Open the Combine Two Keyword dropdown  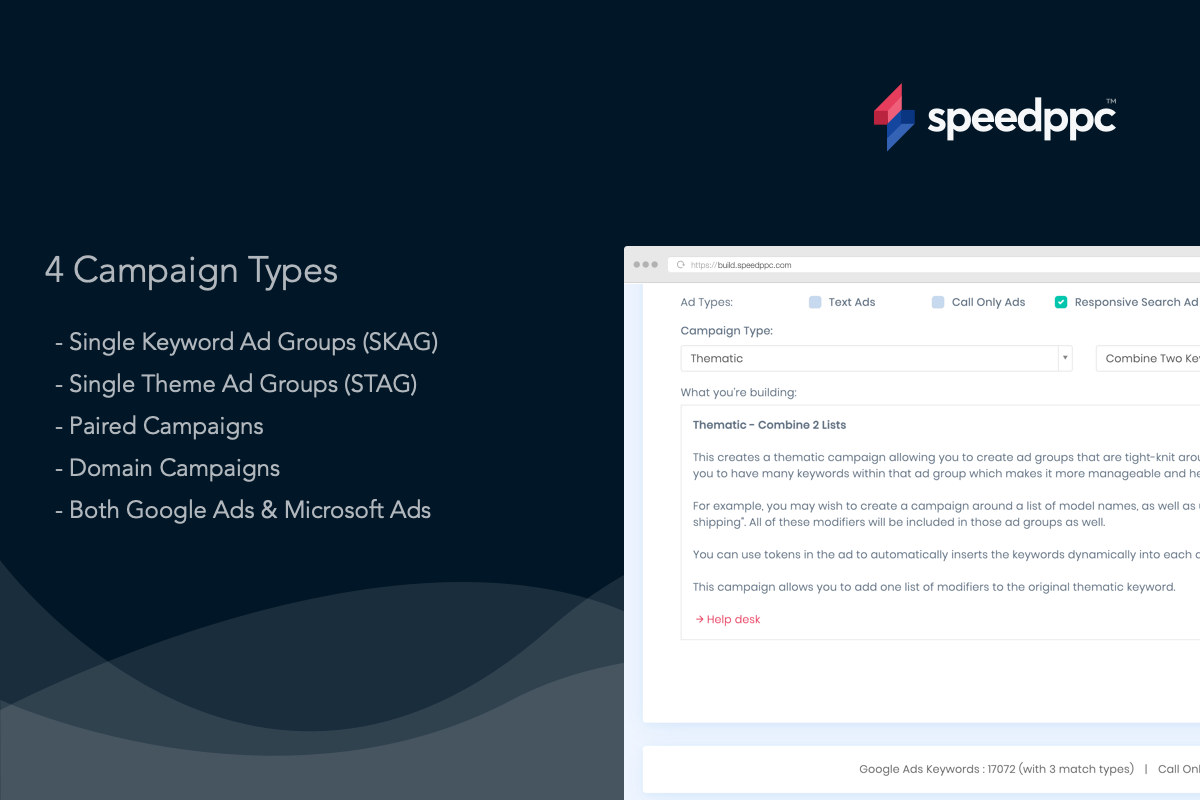[1148, 358]
